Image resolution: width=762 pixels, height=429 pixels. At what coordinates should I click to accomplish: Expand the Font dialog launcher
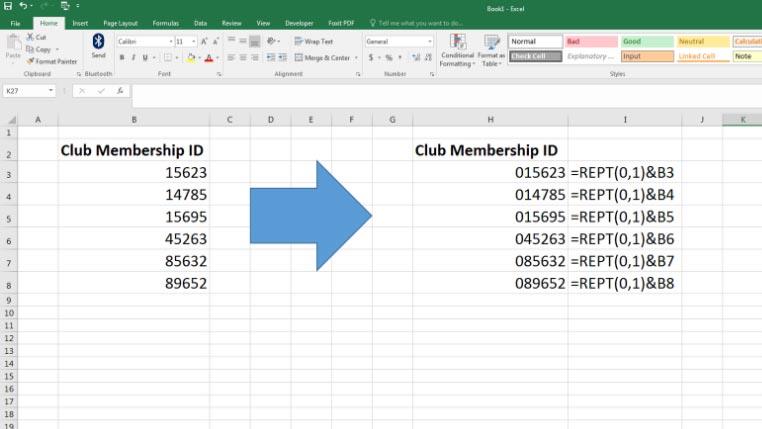click(219, 74)
